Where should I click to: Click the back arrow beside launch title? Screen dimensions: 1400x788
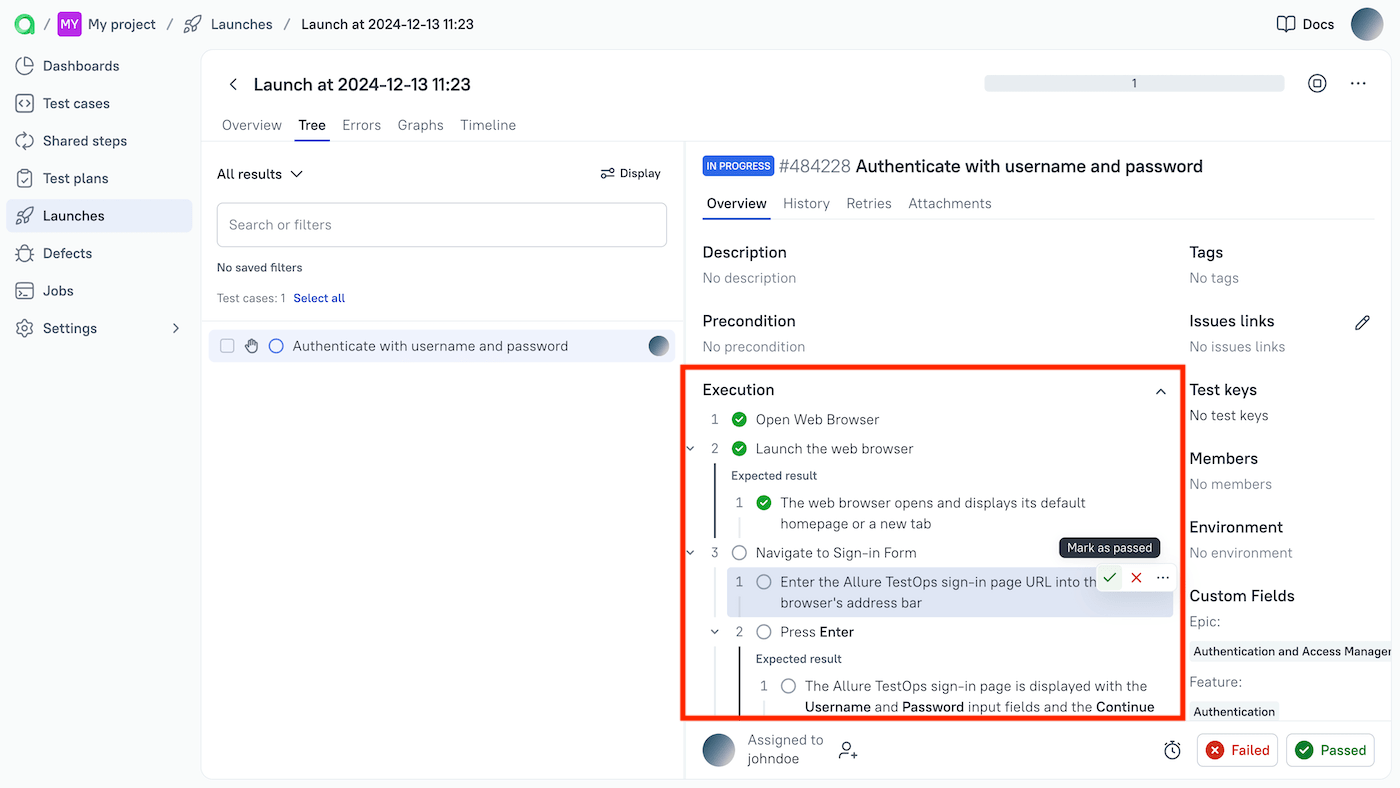tap(233, 85)
